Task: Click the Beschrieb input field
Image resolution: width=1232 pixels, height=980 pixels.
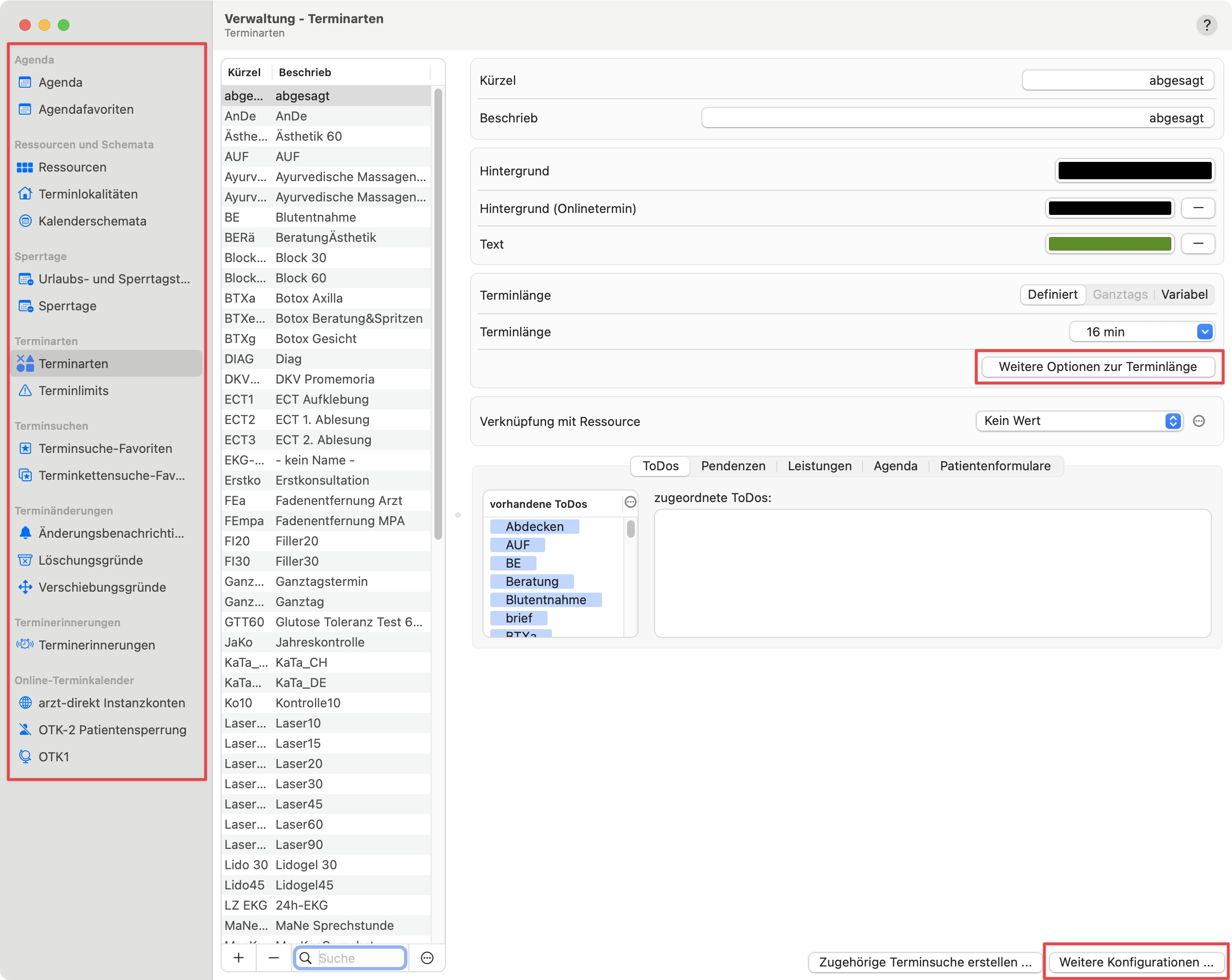Action: tap(958, 118)
